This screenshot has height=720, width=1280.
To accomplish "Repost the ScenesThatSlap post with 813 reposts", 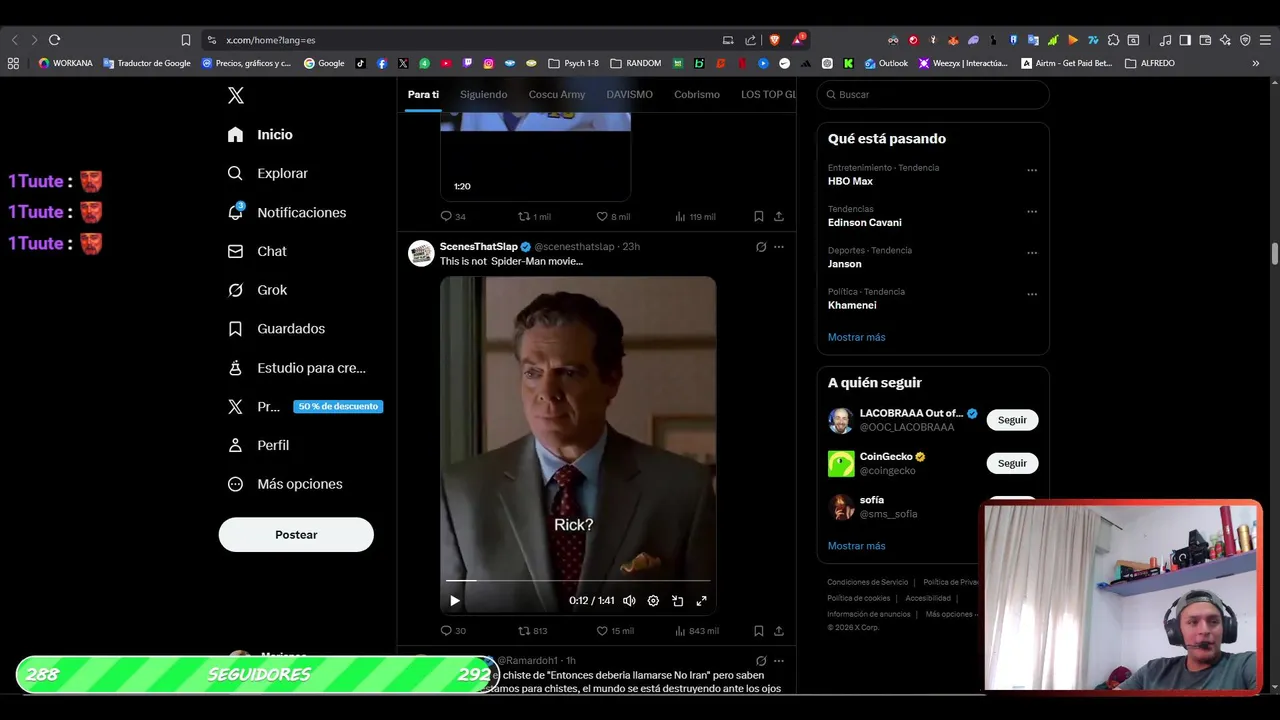I will (532, 631).
